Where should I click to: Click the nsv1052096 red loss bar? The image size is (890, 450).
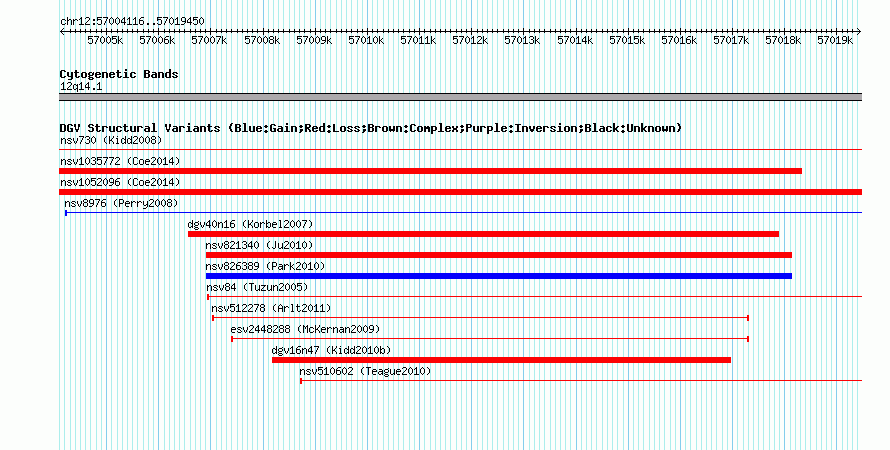pyautogui.click(x=460, y=192)
